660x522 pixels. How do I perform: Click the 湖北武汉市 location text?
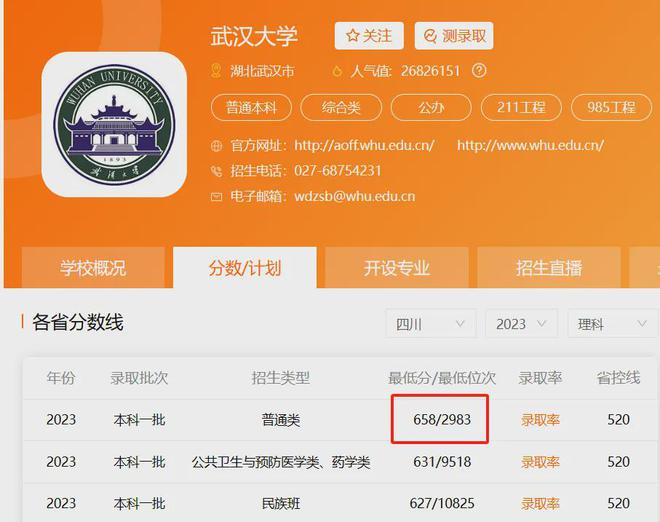pyautogui.click(x=262, y=71)
